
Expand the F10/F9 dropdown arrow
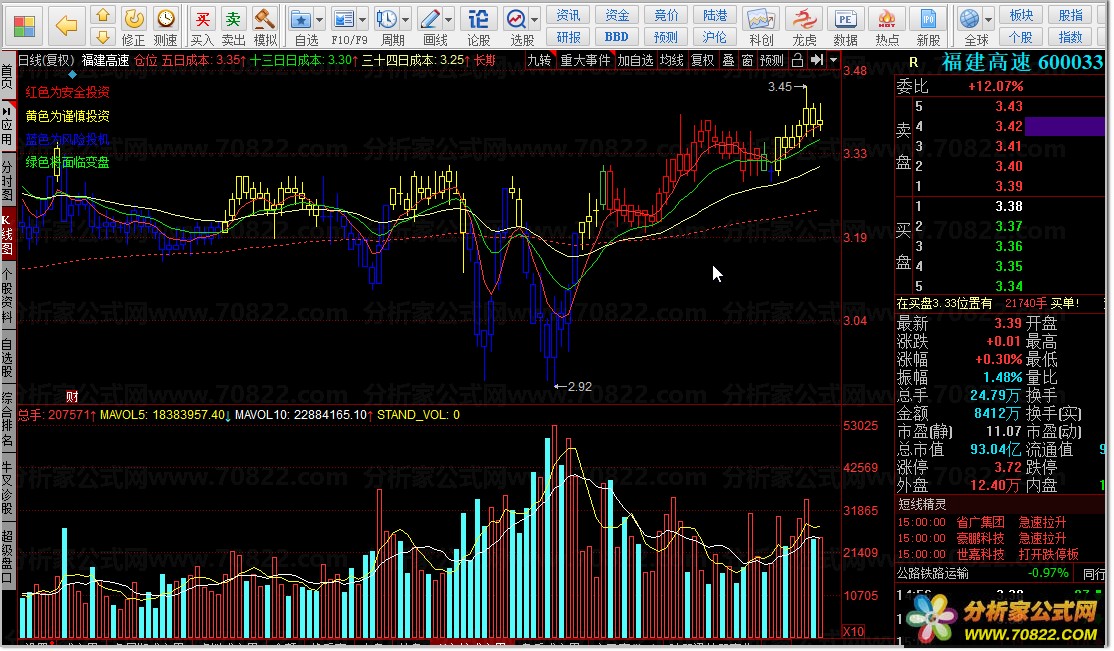pyautogui.click(x=362, y=20)
